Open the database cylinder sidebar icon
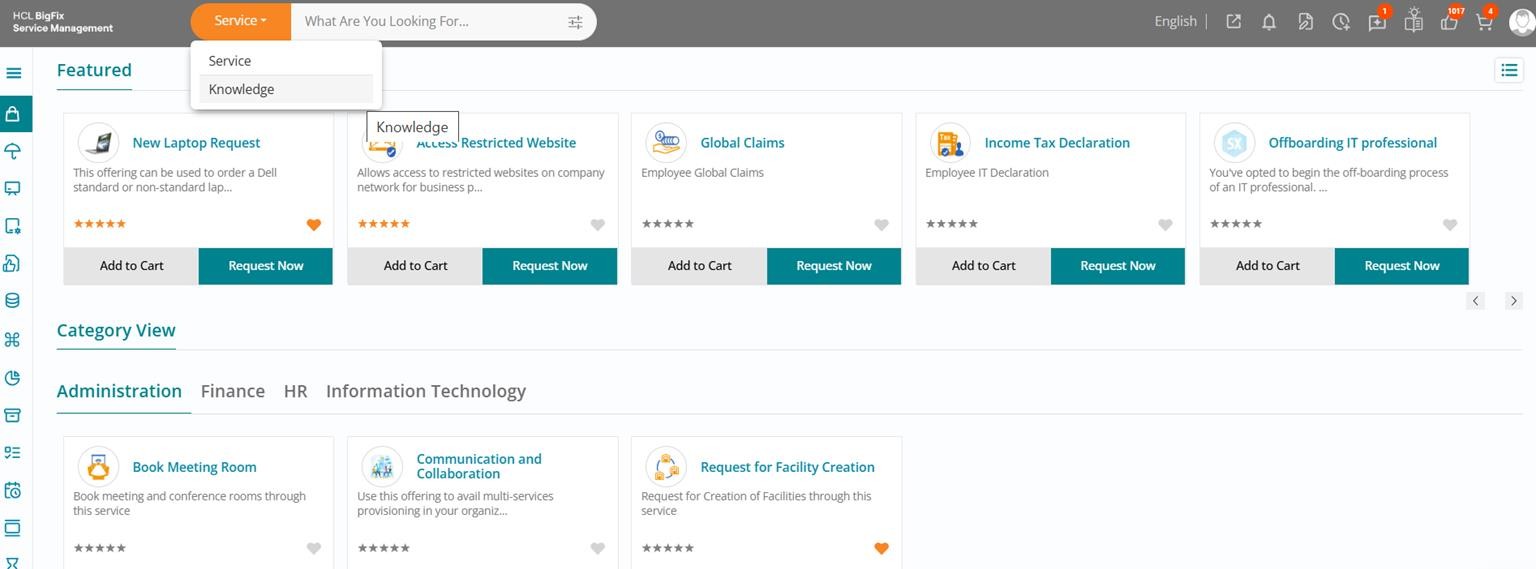 (13, 301)
